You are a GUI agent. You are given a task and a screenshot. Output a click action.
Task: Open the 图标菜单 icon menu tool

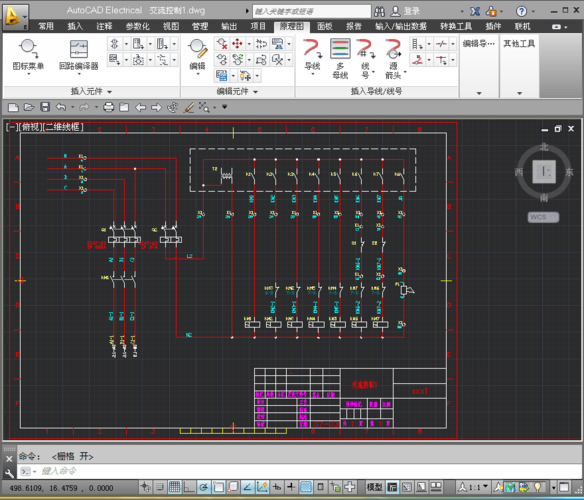pos(28,57)
